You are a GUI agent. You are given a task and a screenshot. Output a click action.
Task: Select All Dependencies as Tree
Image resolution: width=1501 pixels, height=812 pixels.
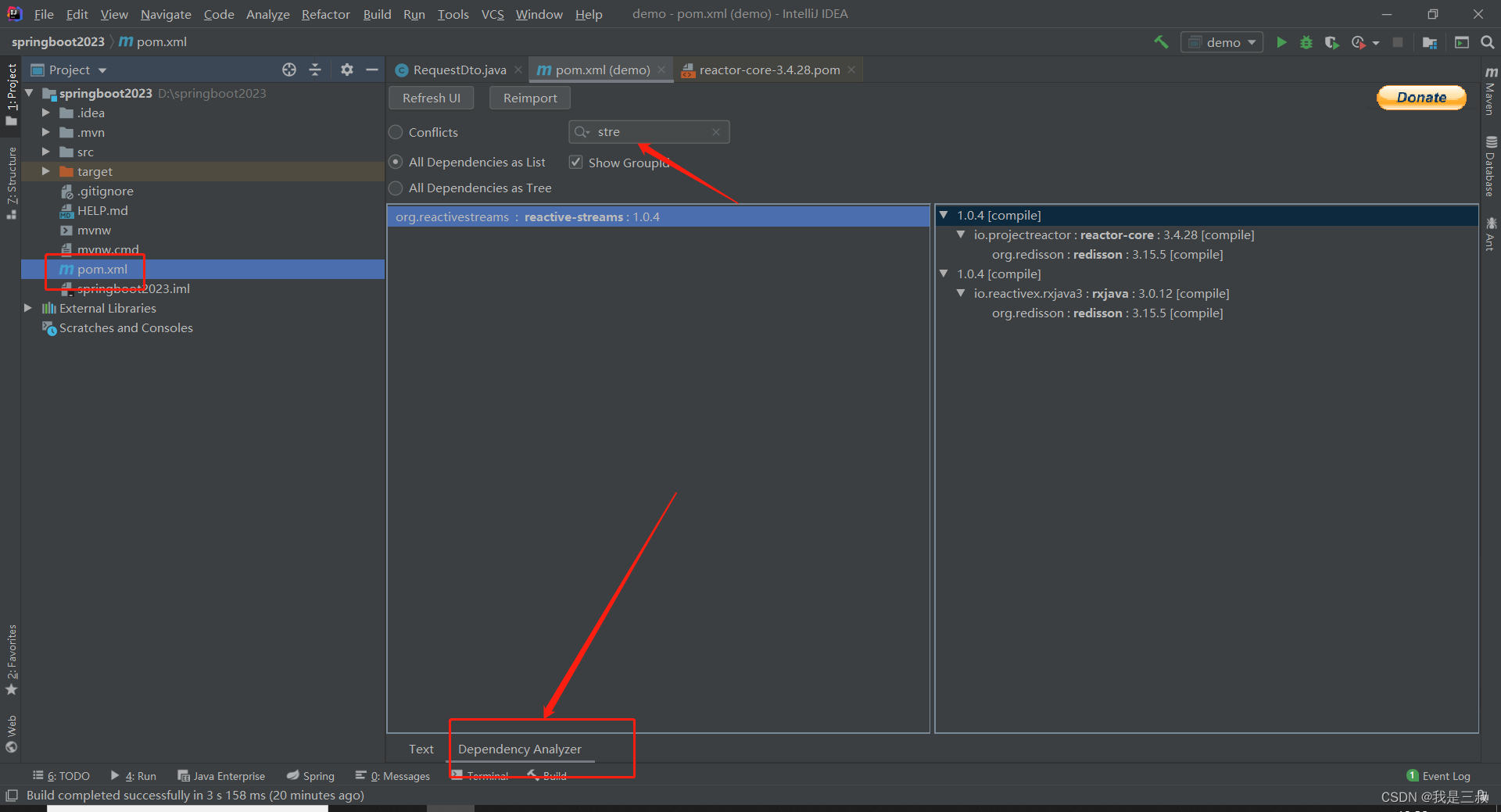pyautogui.click(x=470, y=188)
